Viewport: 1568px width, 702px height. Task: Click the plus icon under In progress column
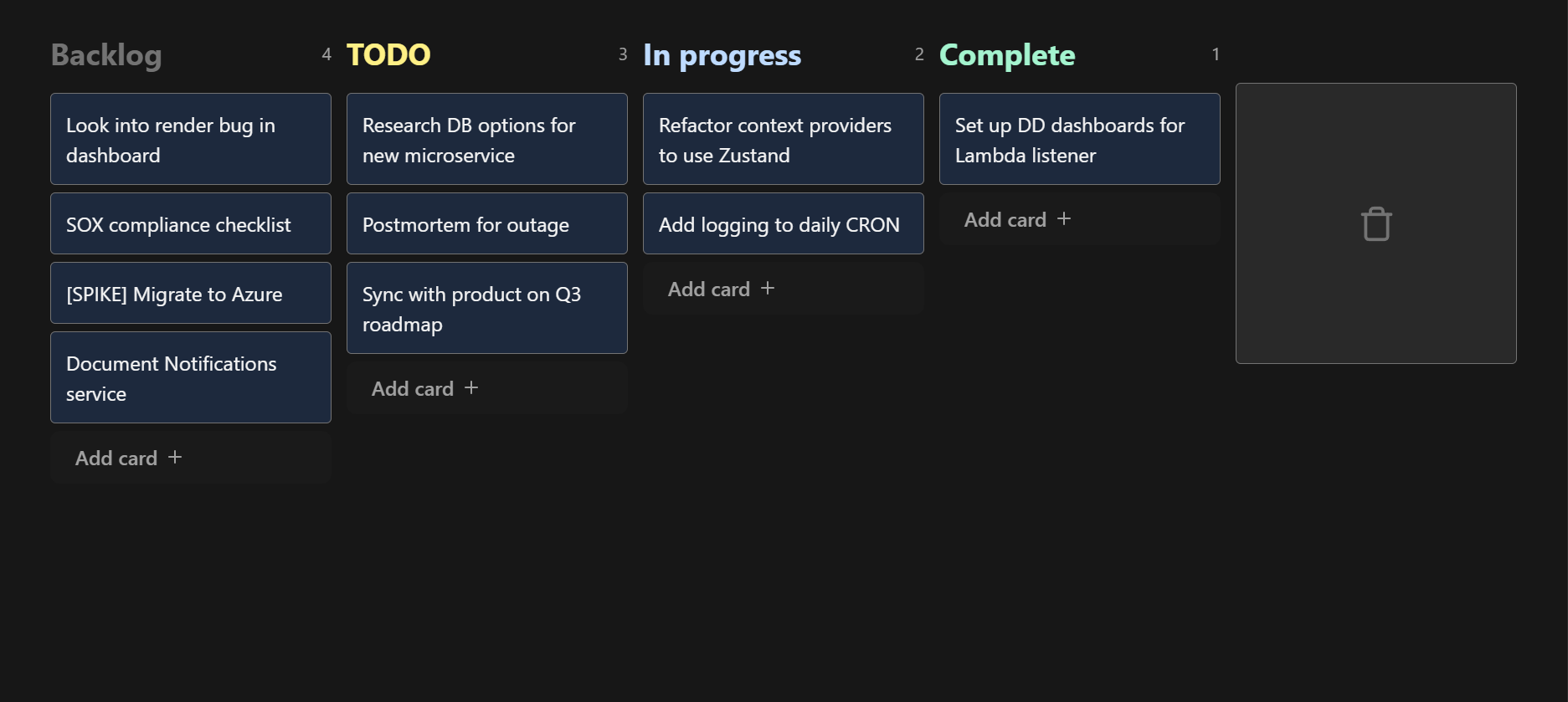point(767,288)
